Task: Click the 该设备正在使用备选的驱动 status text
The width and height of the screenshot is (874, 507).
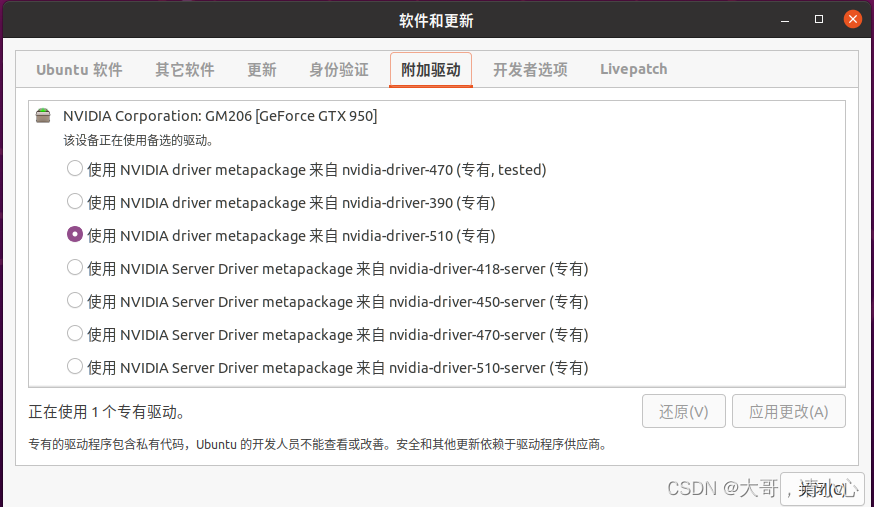Action: point(138,140)
